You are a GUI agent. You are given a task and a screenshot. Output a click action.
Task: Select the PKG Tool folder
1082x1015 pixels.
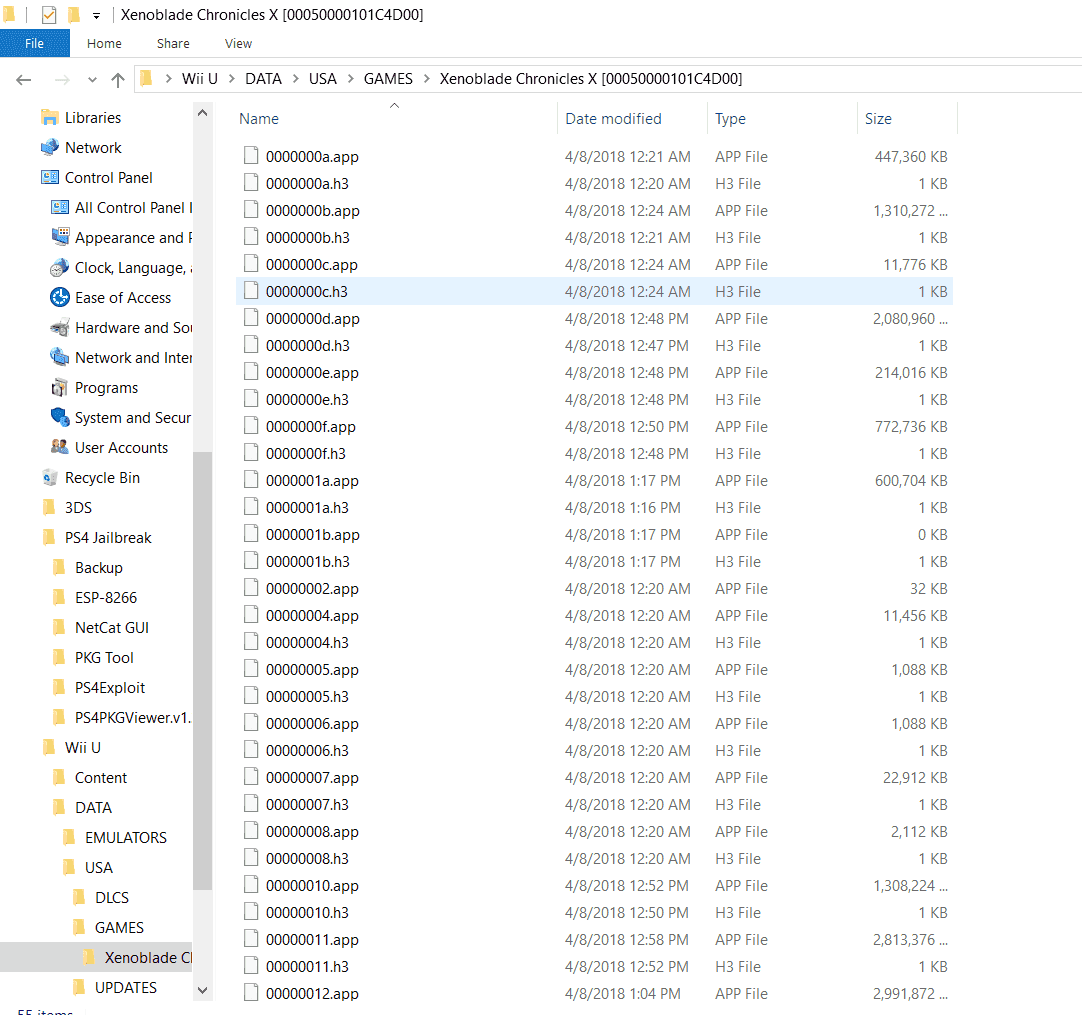pos(104,658)
